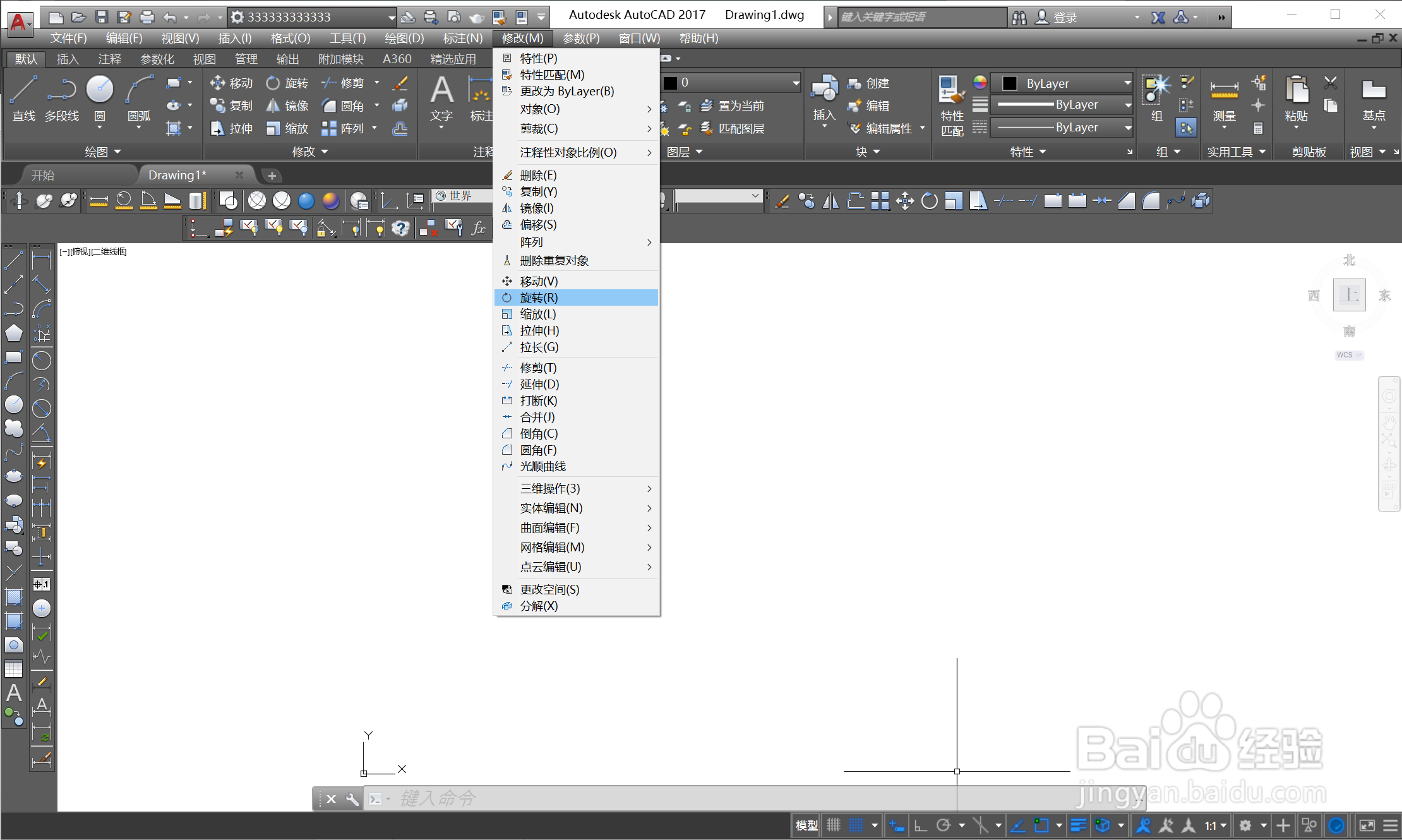Image resolution: width=1402 pixels, height=840 pixels.
Task: Toggle hardware acceleration blue circle icon
Action: point(1336,825)
